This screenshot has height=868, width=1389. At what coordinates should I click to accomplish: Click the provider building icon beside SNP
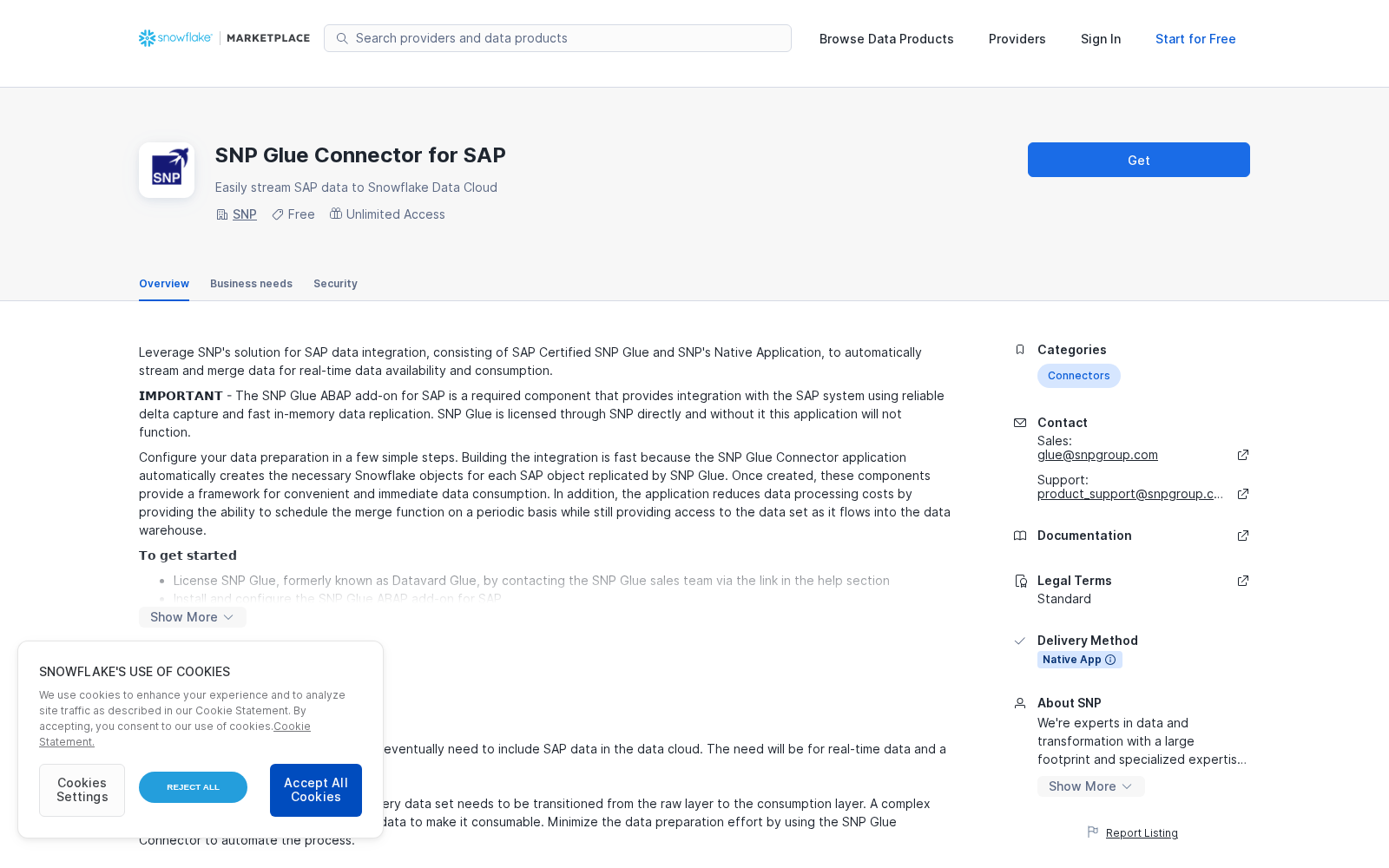click(222, 214)
